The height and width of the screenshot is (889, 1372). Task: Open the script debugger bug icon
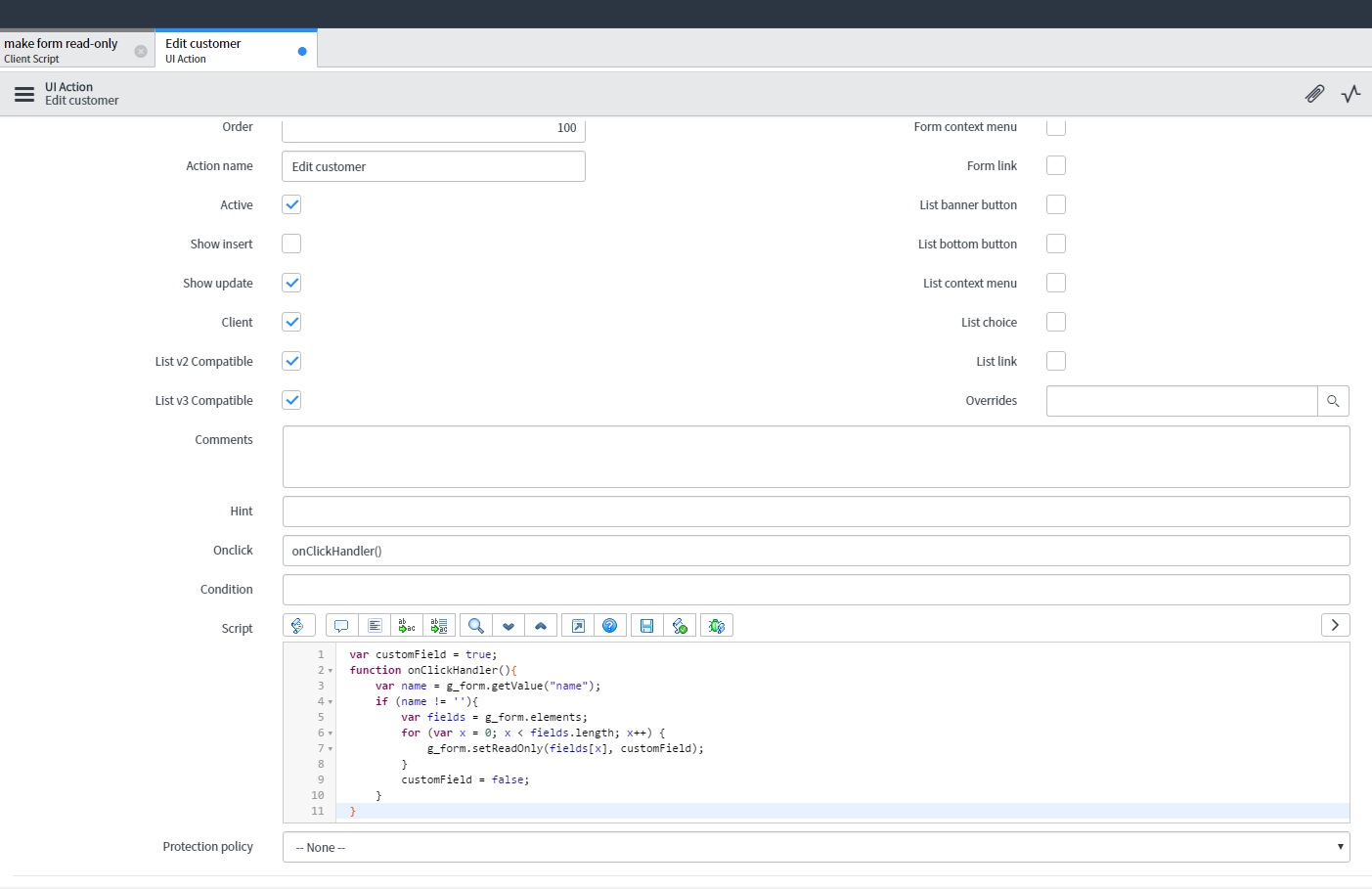click(x=717, y=626)
